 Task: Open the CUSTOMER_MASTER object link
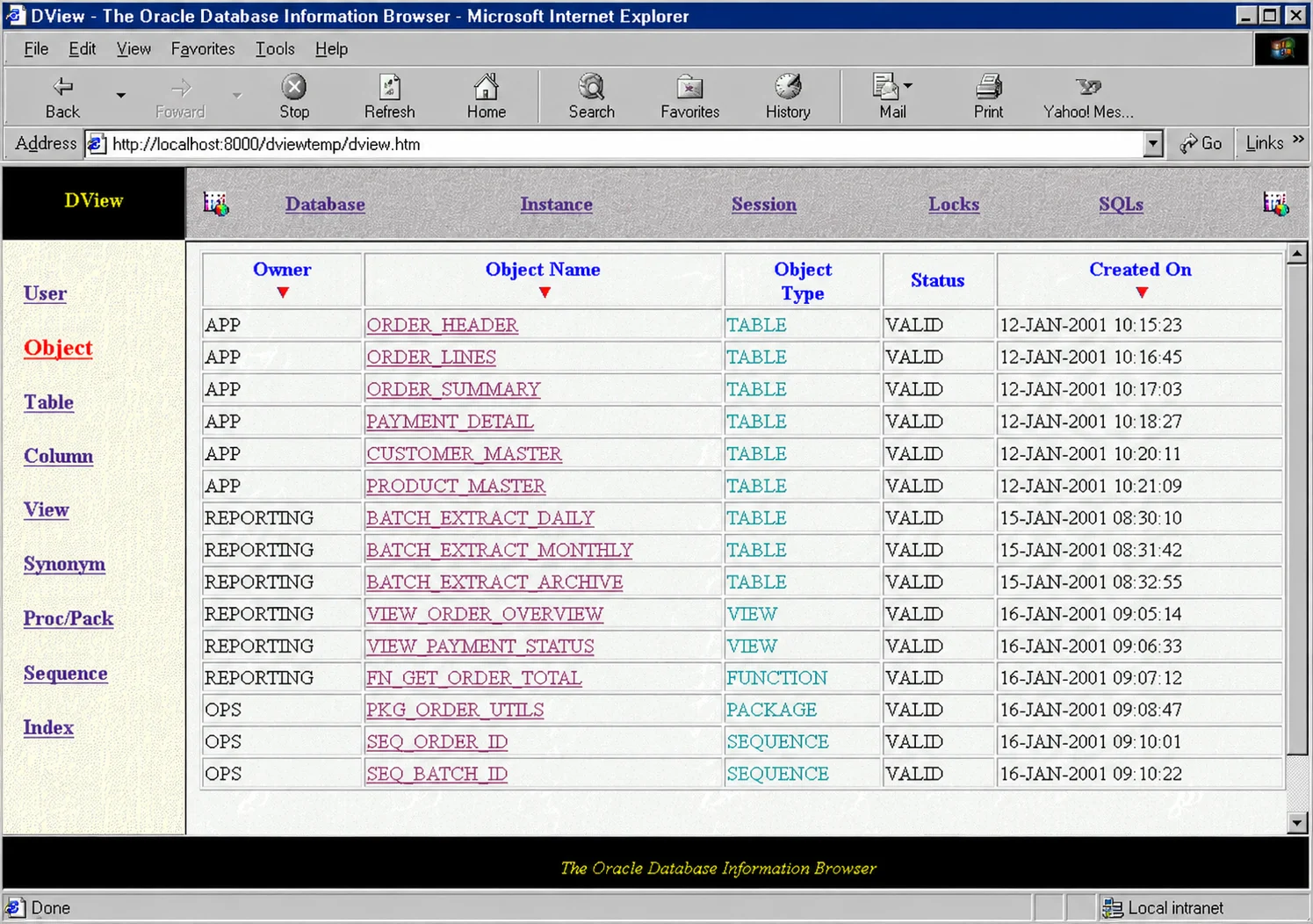(464, 454)
